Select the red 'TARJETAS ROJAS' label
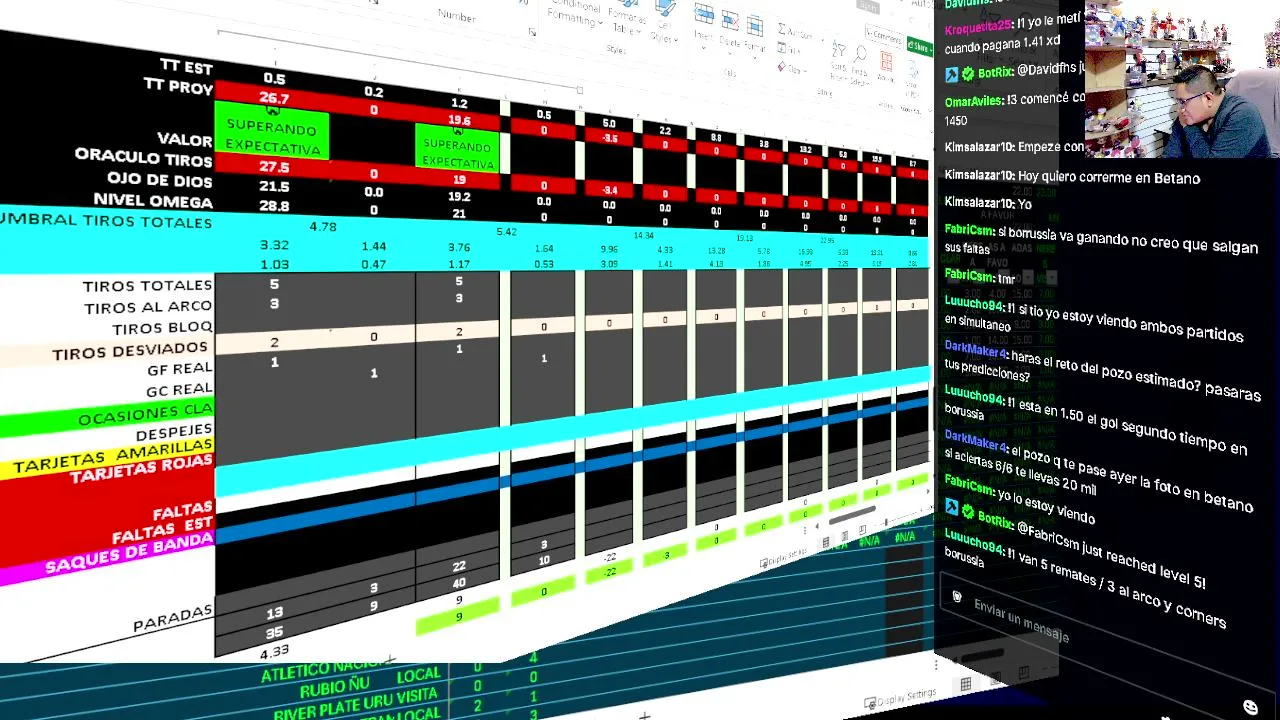The width and height of the screenshot is (1280, 720). pyautogui.click(x=141, y=469)
